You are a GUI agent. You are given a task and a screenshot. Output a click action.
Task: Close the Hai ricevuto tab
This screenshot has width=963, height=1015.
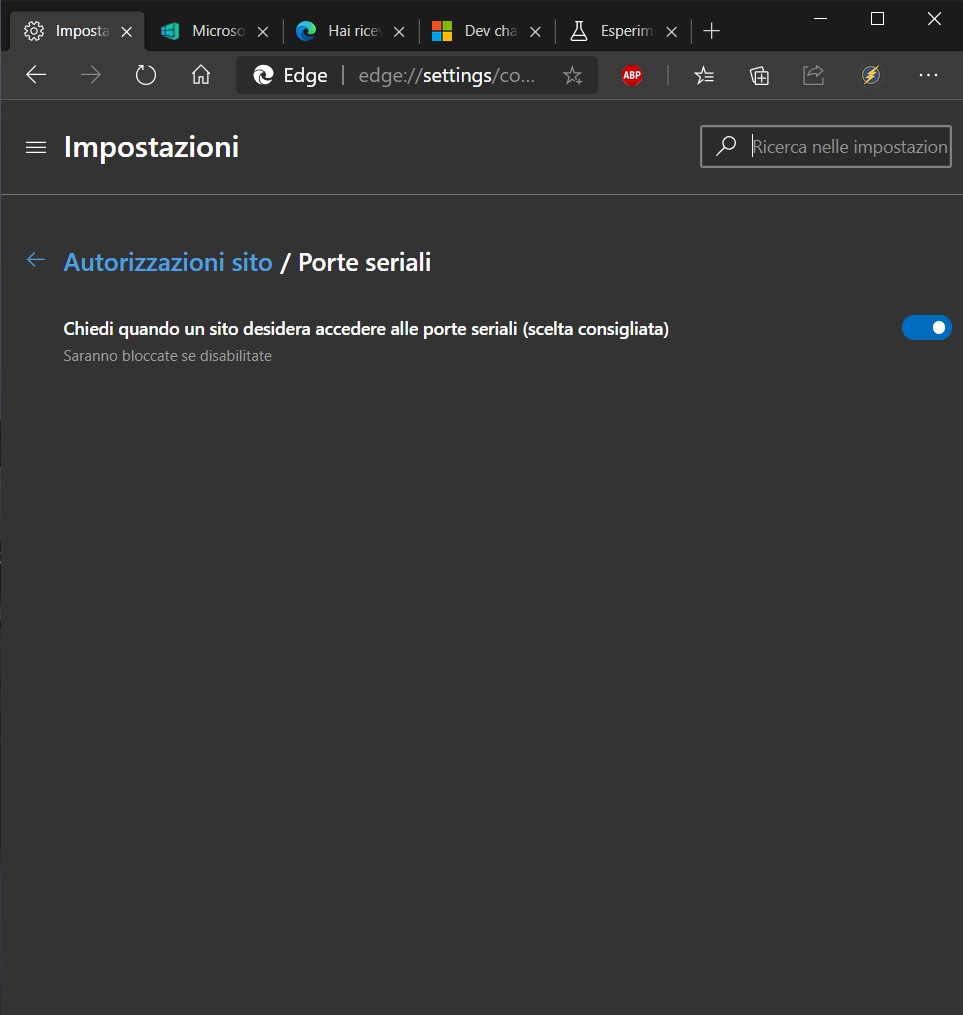pyautogui.click(x=399, y=32)
